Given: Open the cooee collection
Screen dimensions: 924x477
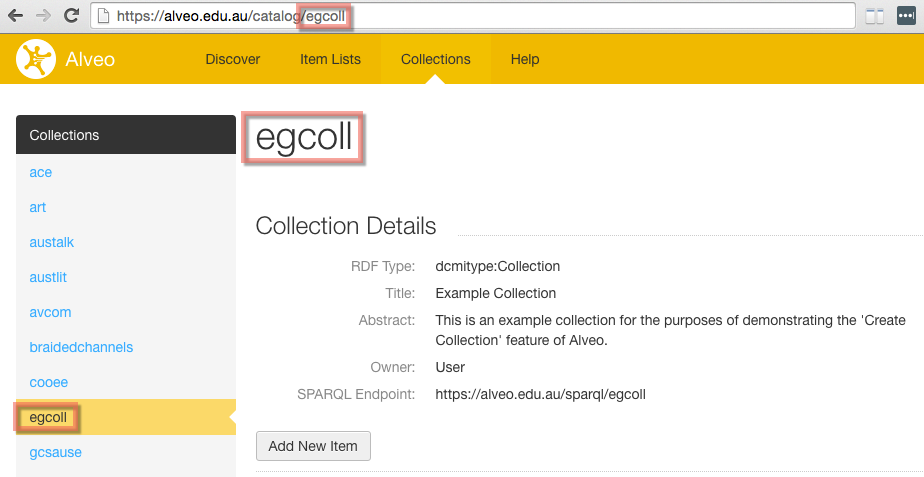Looking at the screenshot, I should pyautogui.click(x=49, y=382).
